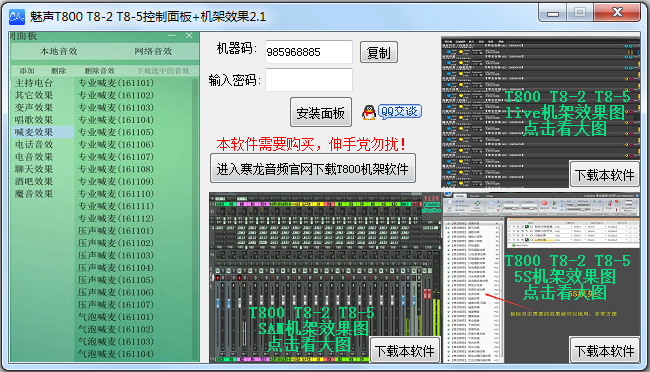Image resolution: width=650 pixels, height=372 pixels.
Task: Click the effects list vertical scrollbar
Action: click(x=195, y=219)
